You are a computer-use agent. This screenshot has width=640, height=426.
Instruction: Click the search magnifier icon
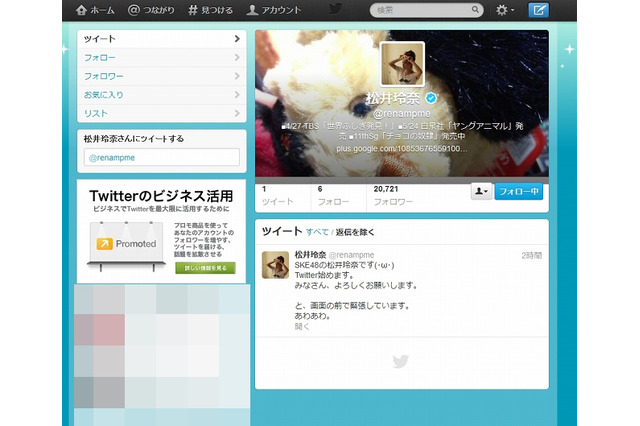pyautogui.click(x=475, y=9)
